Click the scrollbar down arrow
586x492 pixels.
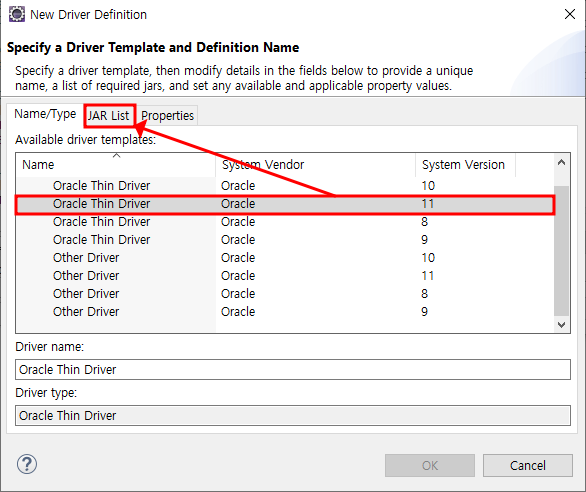561,325
